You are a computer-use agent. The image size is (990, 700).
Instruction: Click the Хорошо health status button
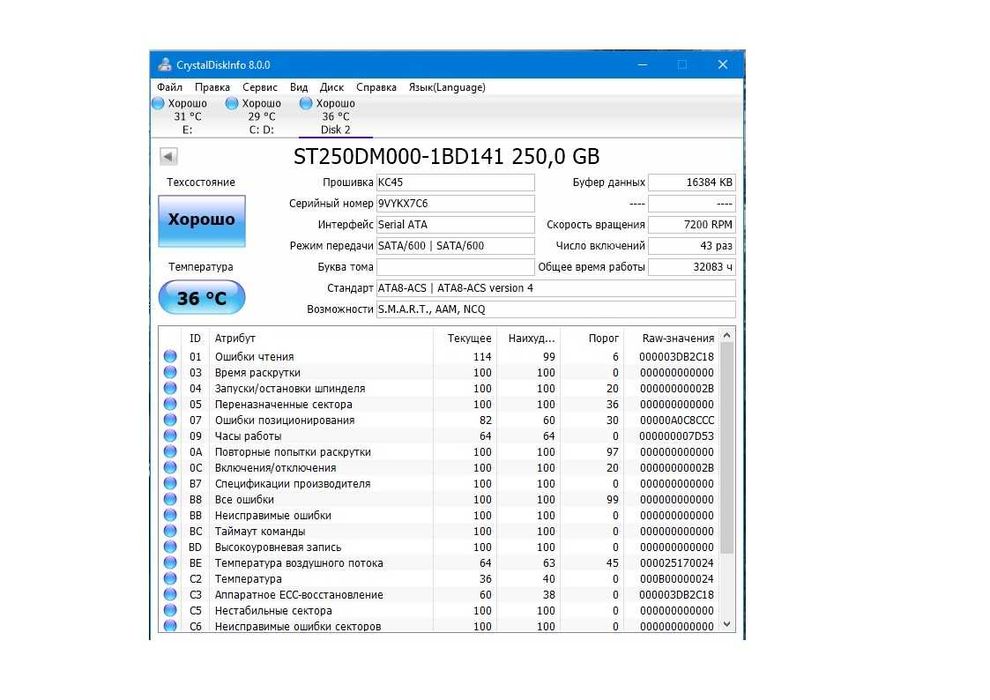201,220
